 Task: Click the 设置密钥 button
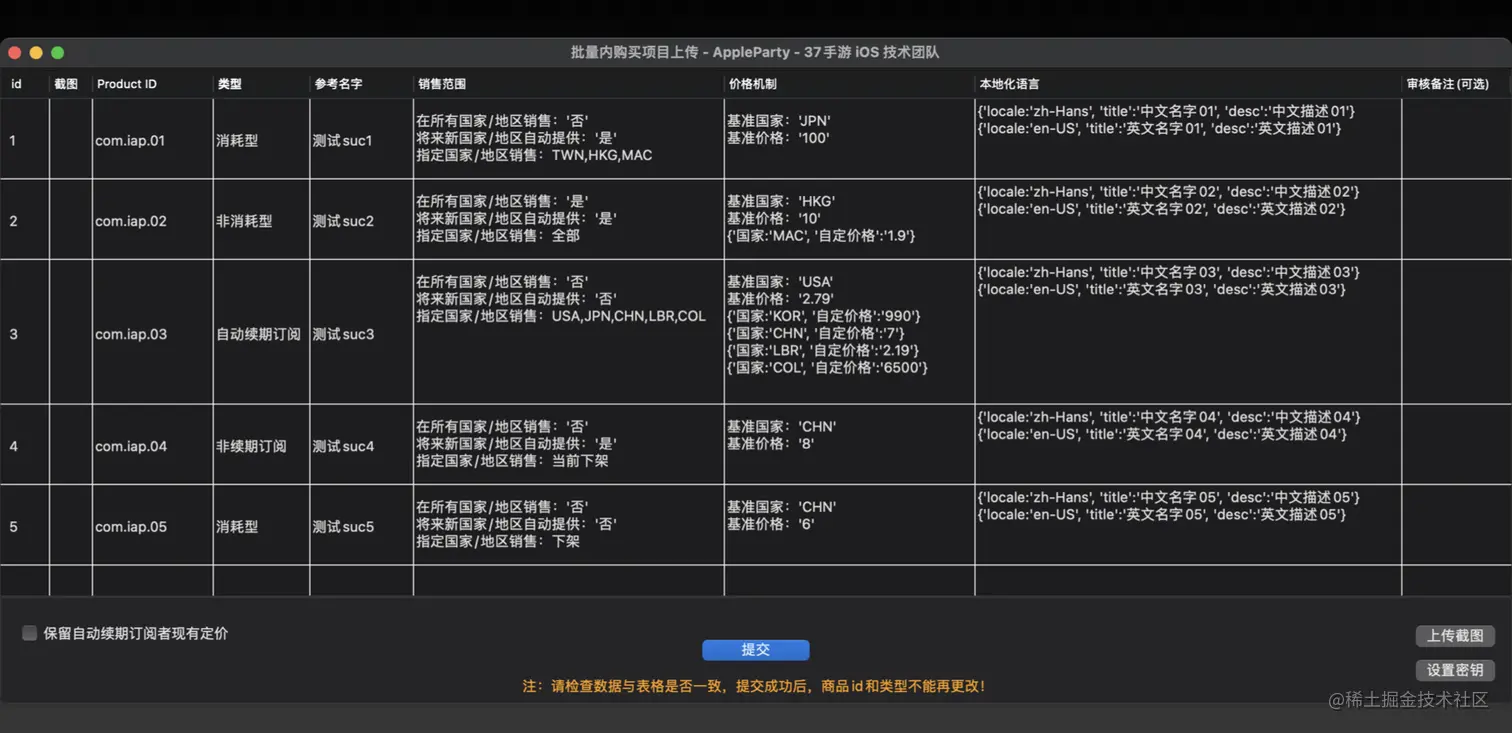pos(1455,670)
